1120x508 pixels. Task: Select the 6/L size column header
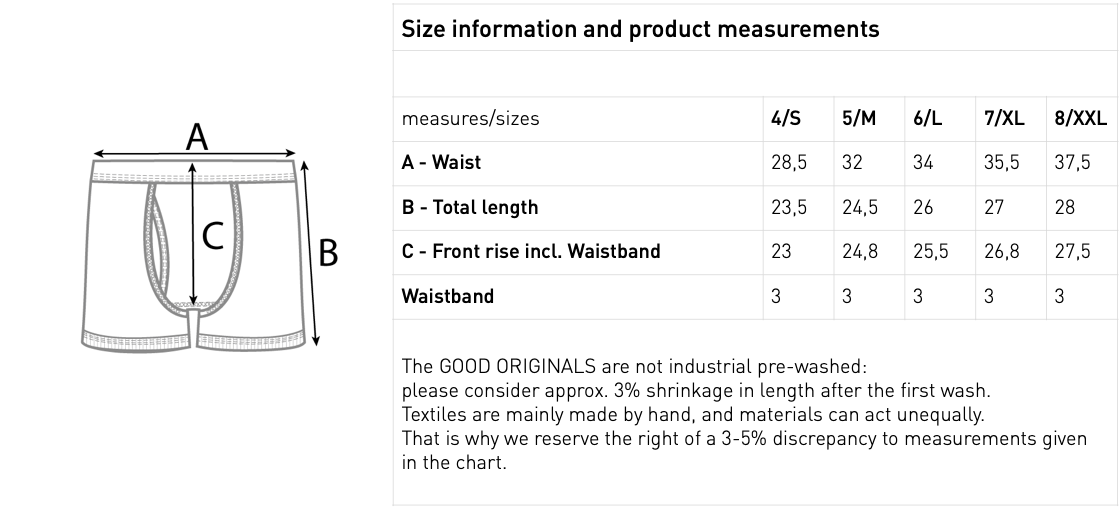[x=928, y=118]
